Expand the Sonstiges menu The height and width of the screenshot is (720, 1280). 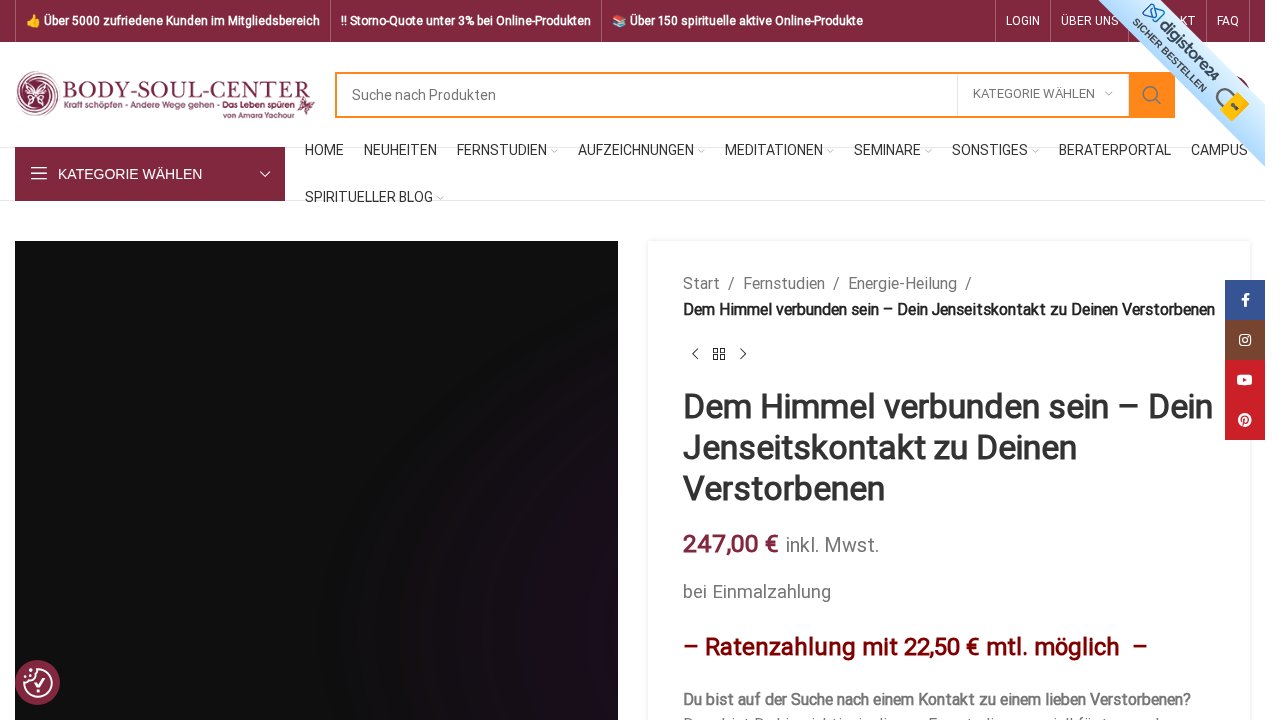tap(995, 150)
